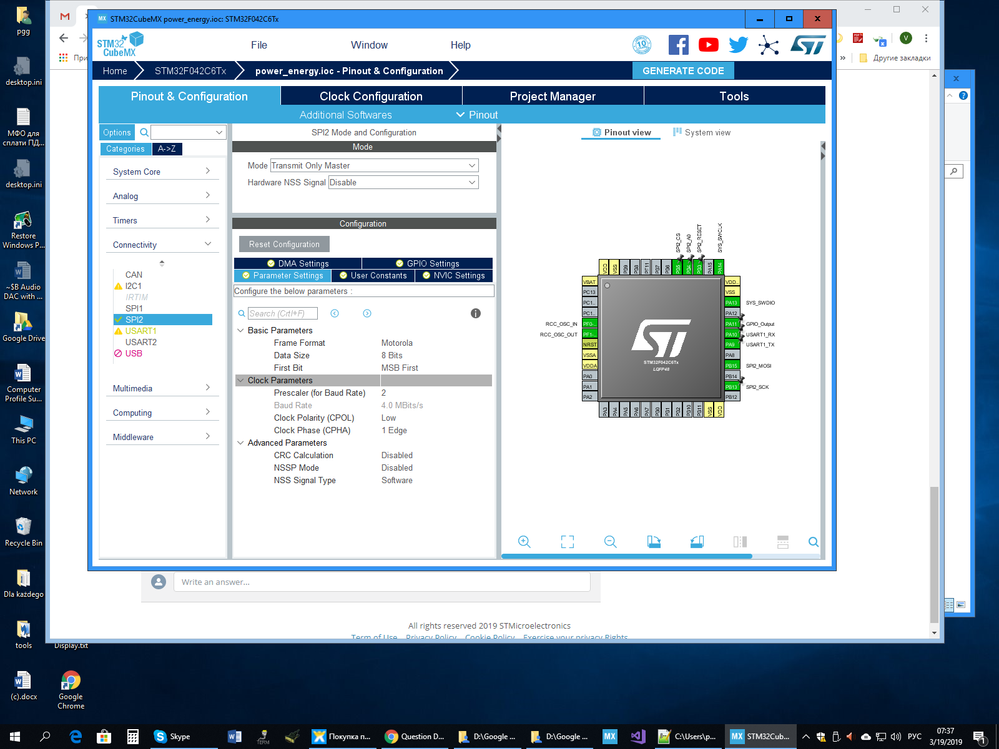
Task: Go to Home in the breadcrumb
Action: click(x=115, y=71)
